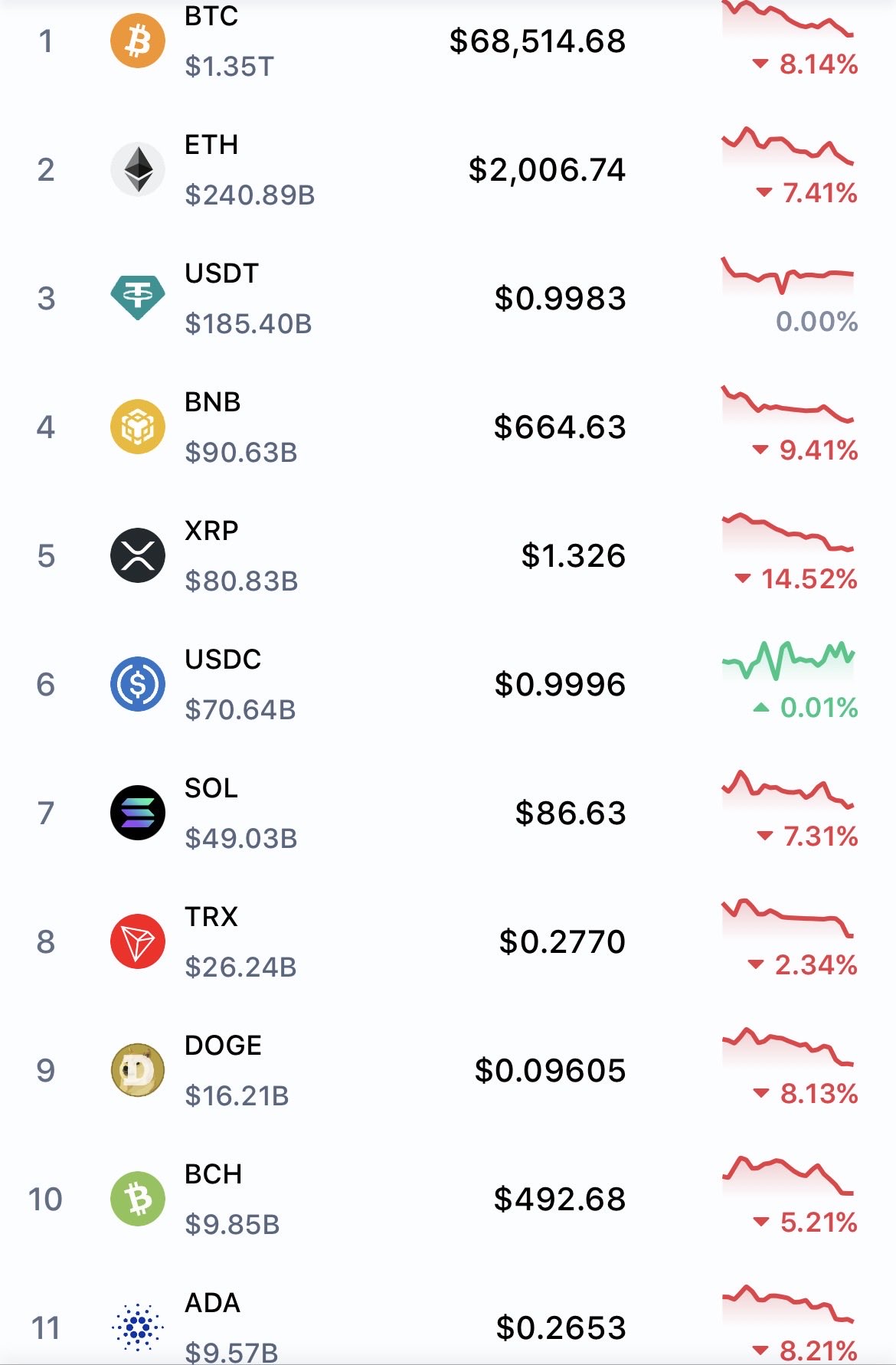The image size is (896, 1365).
Task: Open the DOGE ticker name
Action: [x=223, y=1046]
